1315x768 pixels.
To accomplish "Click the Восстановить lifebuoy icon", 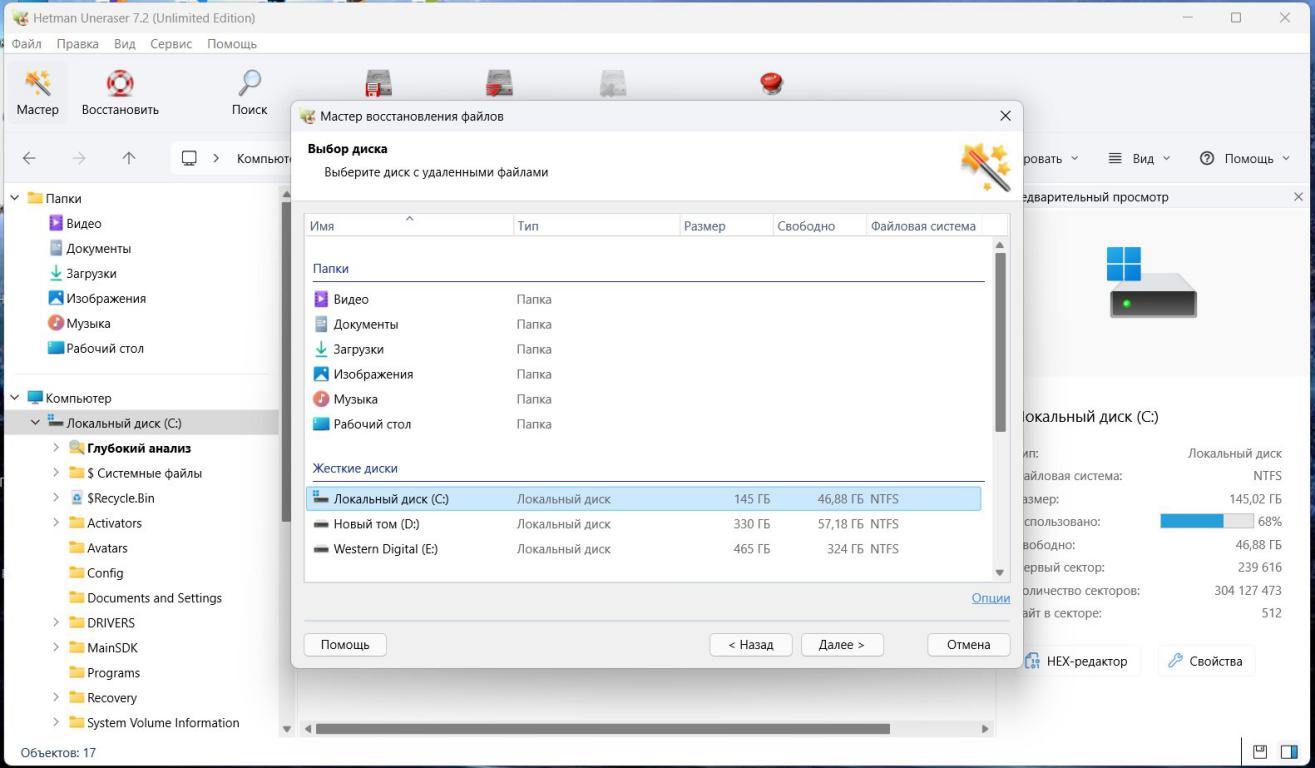I will coord(120,85).
